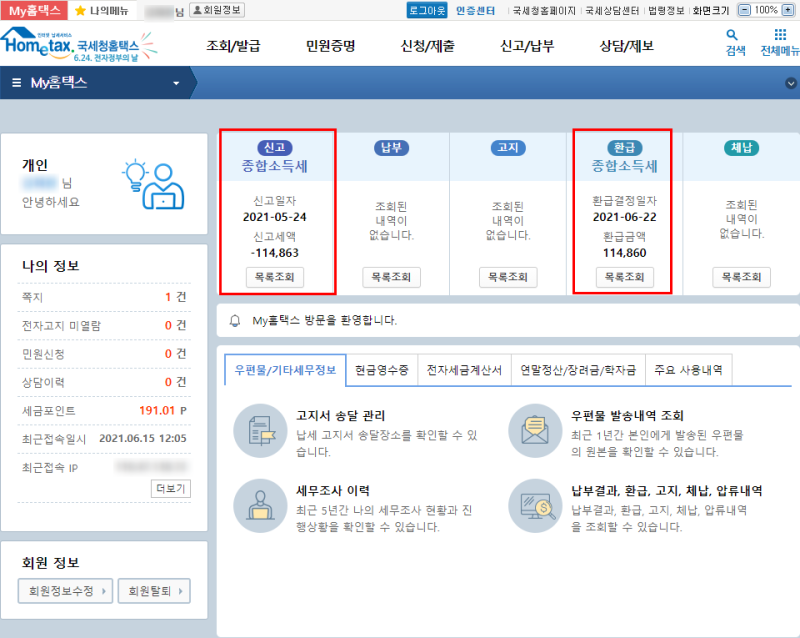The width and height of the screenshot is (800, 638).
Task: Click the 환급결정일자 2021-06-22 value
Action: pos(624,217)
